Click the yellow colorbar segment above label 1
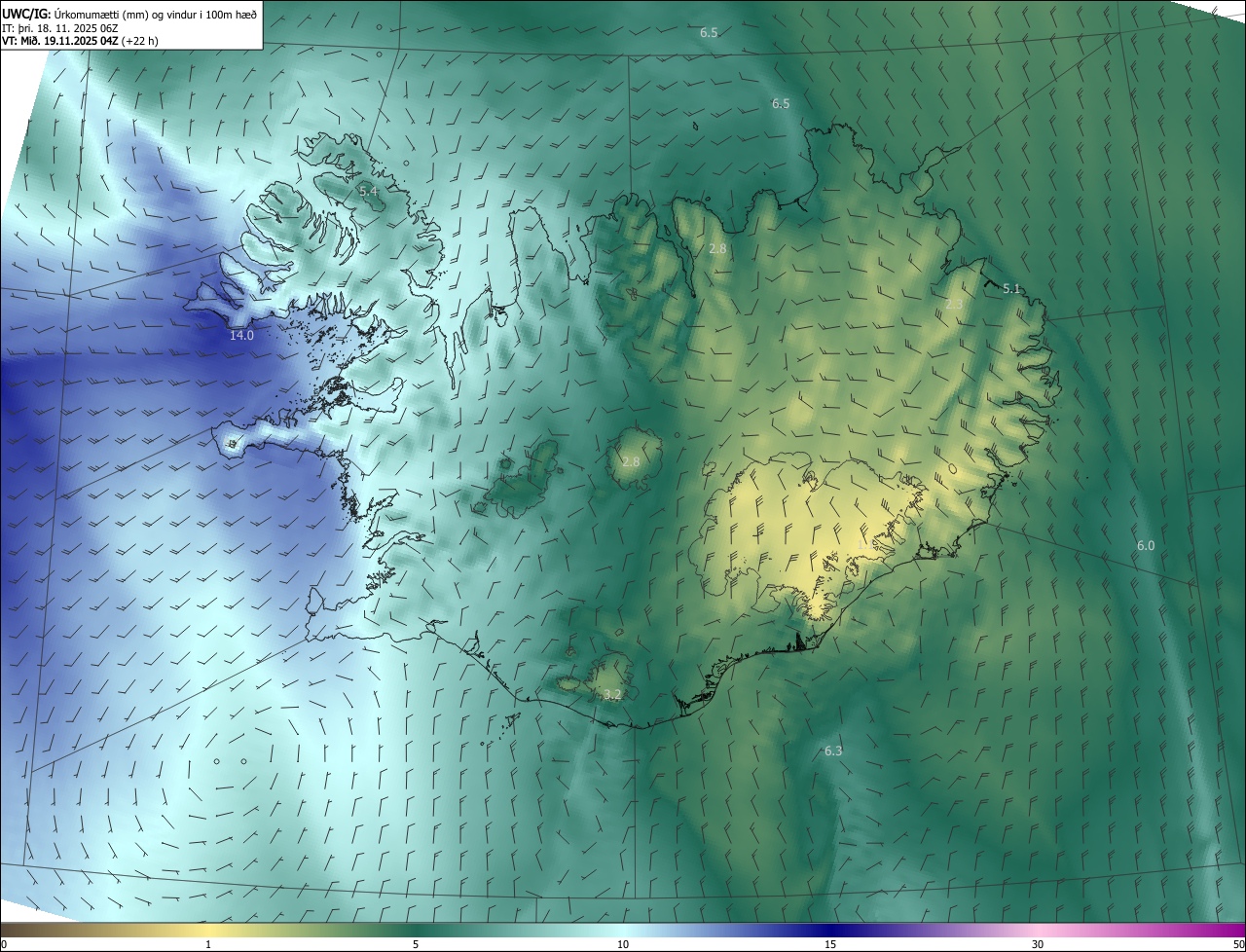Screen dimensions: 1246x952 (208, 931)
